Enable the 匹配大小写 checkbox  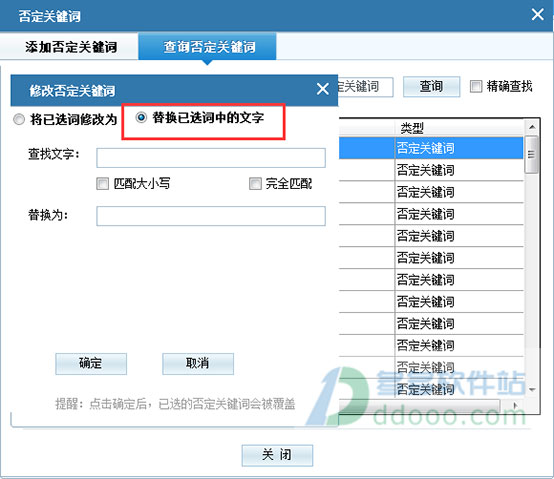(102, 184)
